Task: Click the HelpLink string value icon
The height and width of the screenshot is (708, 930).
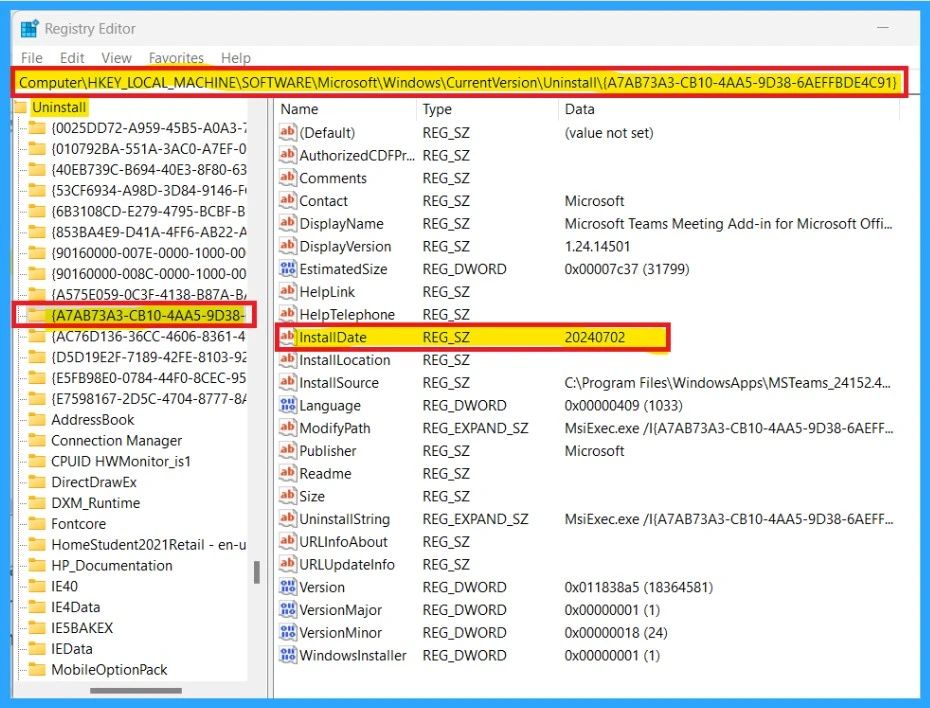Action: tap(288, 291)
